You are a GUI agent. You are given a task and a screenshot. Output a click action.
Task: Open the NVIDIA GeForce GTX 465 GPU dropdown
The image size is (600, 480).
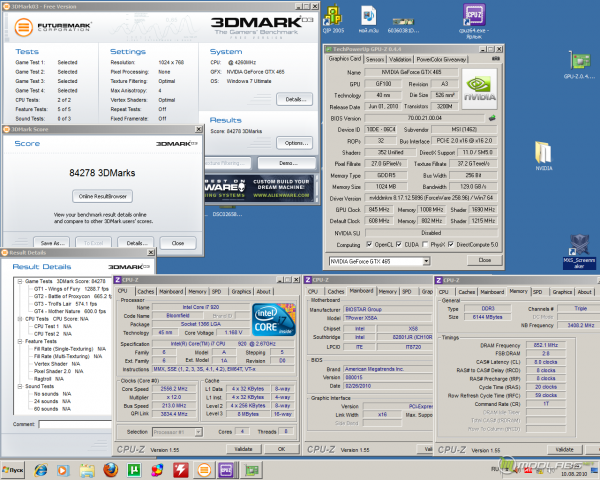tap(426, 261)
